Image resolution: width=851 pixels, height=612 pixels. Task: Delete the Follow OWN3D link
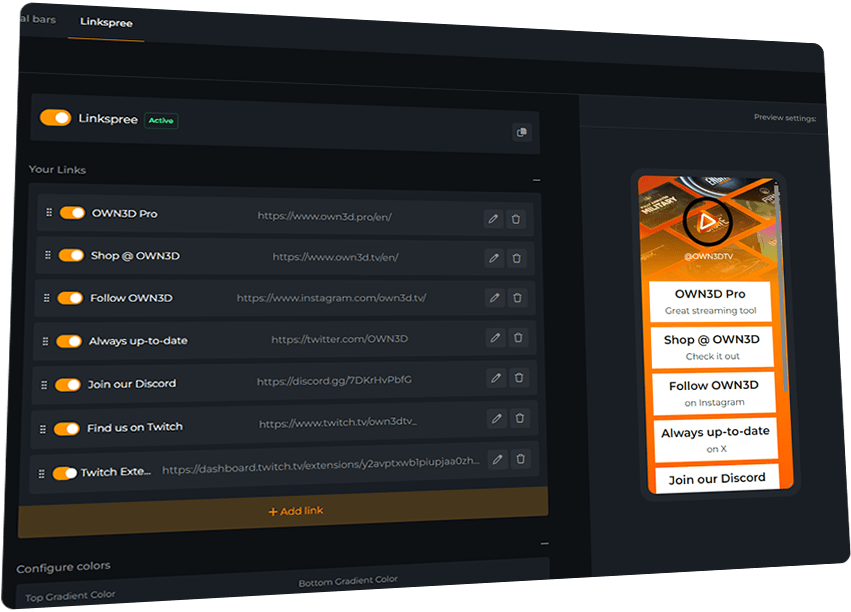tap(517, 298)
